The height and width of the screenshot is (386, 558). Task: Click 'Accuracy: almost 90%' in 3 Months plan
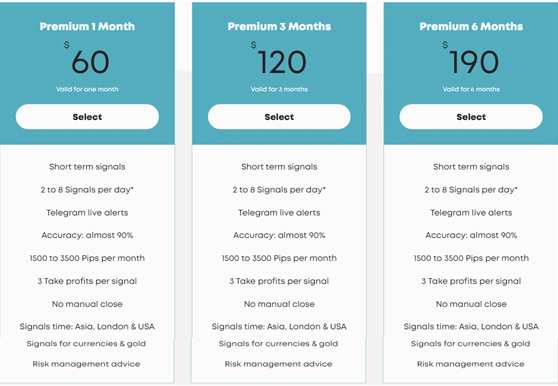(279, 235)
